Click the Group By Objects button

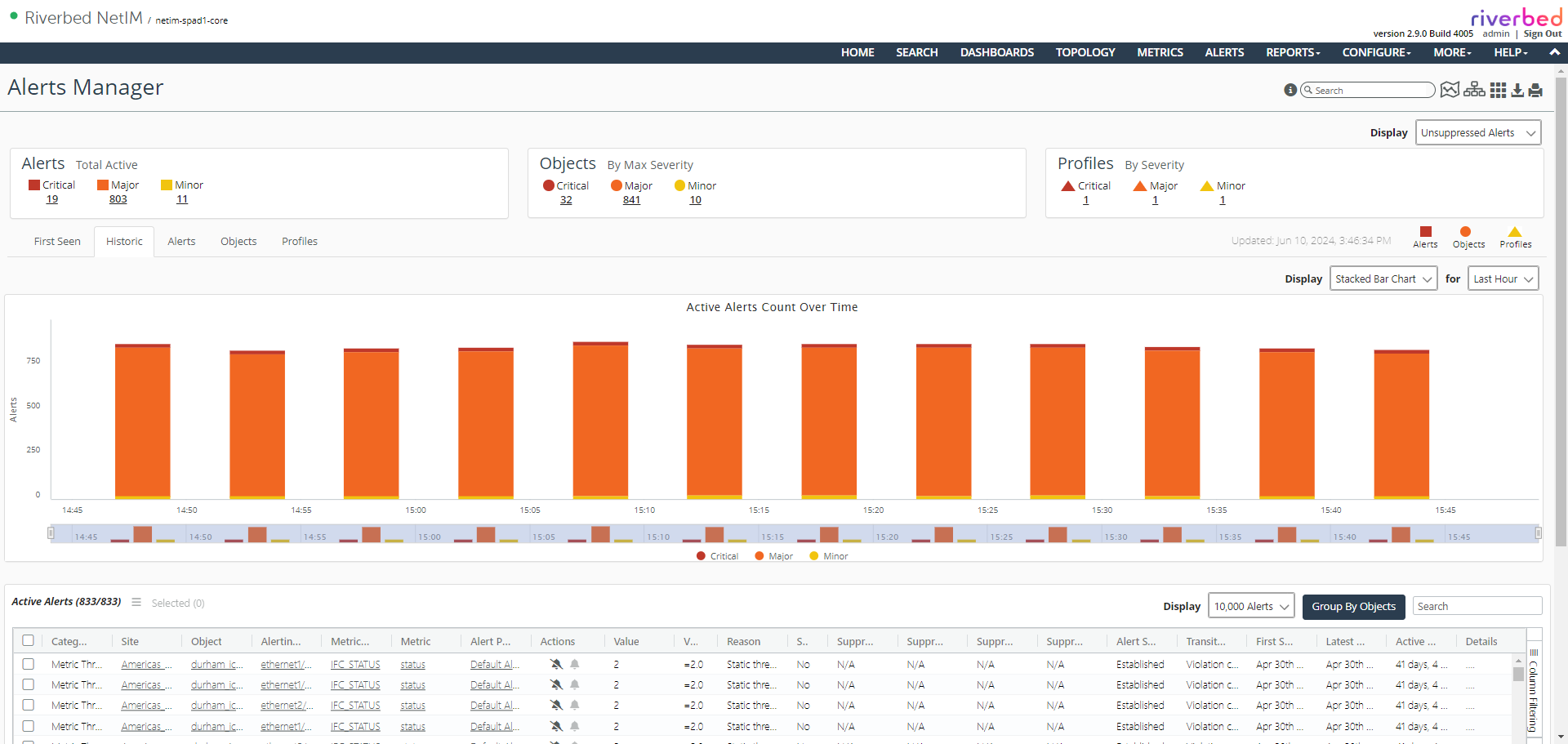(1353, 606)
